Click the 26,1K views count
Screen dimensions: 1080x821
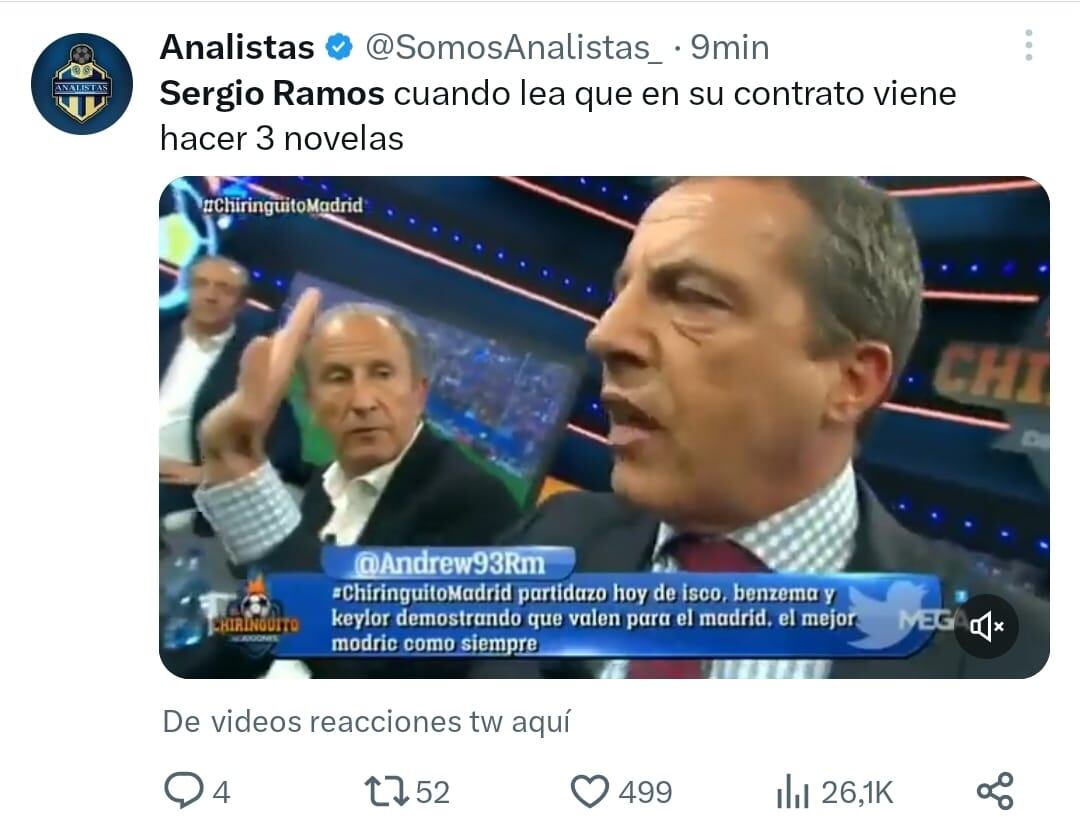click(x=858, y=792)
